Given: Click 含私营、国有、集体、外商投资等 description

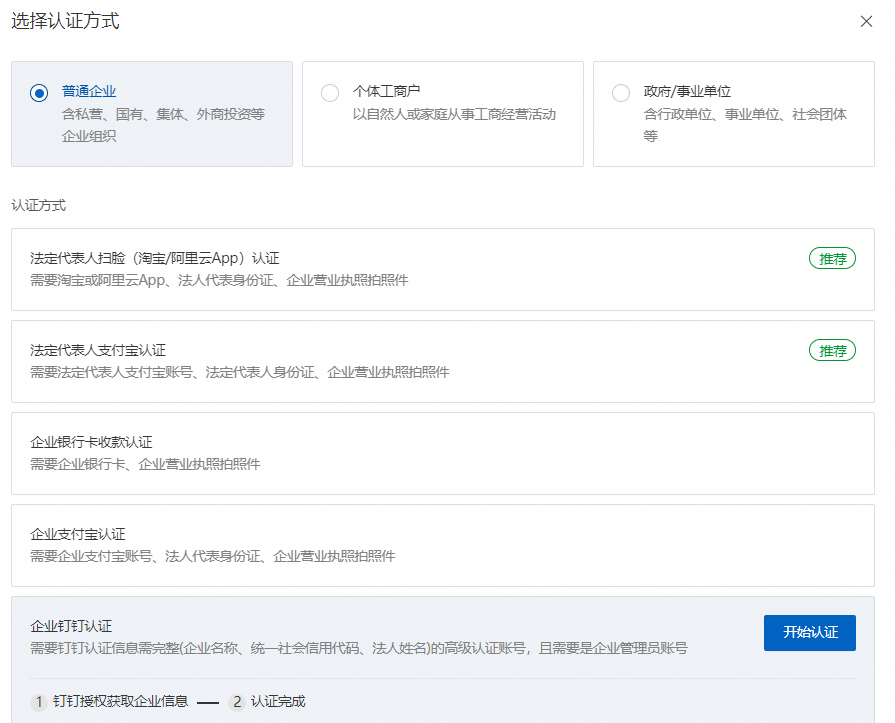Looking at the screenshot, I should 163,125.
